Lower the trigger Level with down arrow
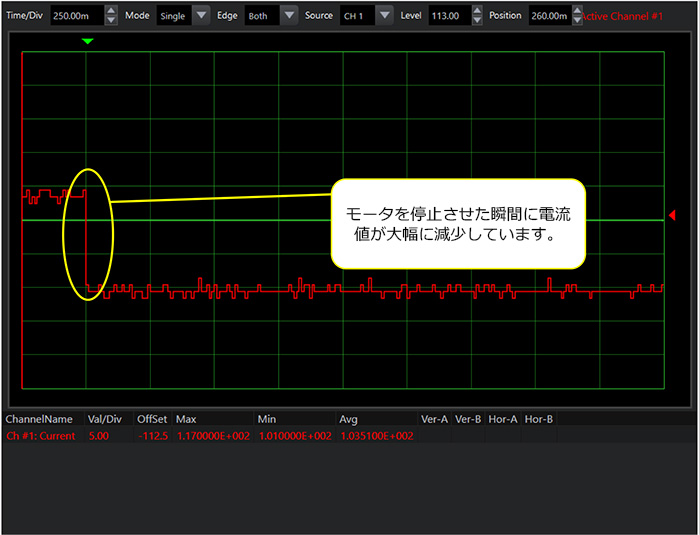This screenshot has height=535, width=700. pos(477,21)
